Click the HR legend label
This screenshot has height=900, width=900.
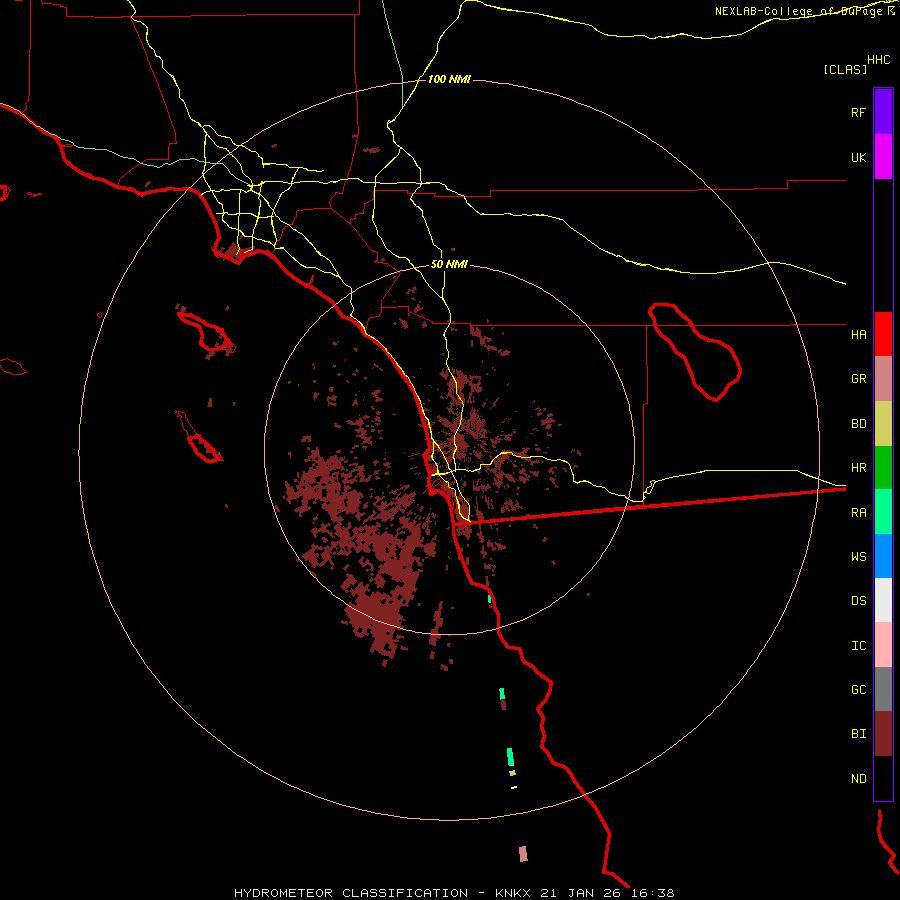click(858, 468)
